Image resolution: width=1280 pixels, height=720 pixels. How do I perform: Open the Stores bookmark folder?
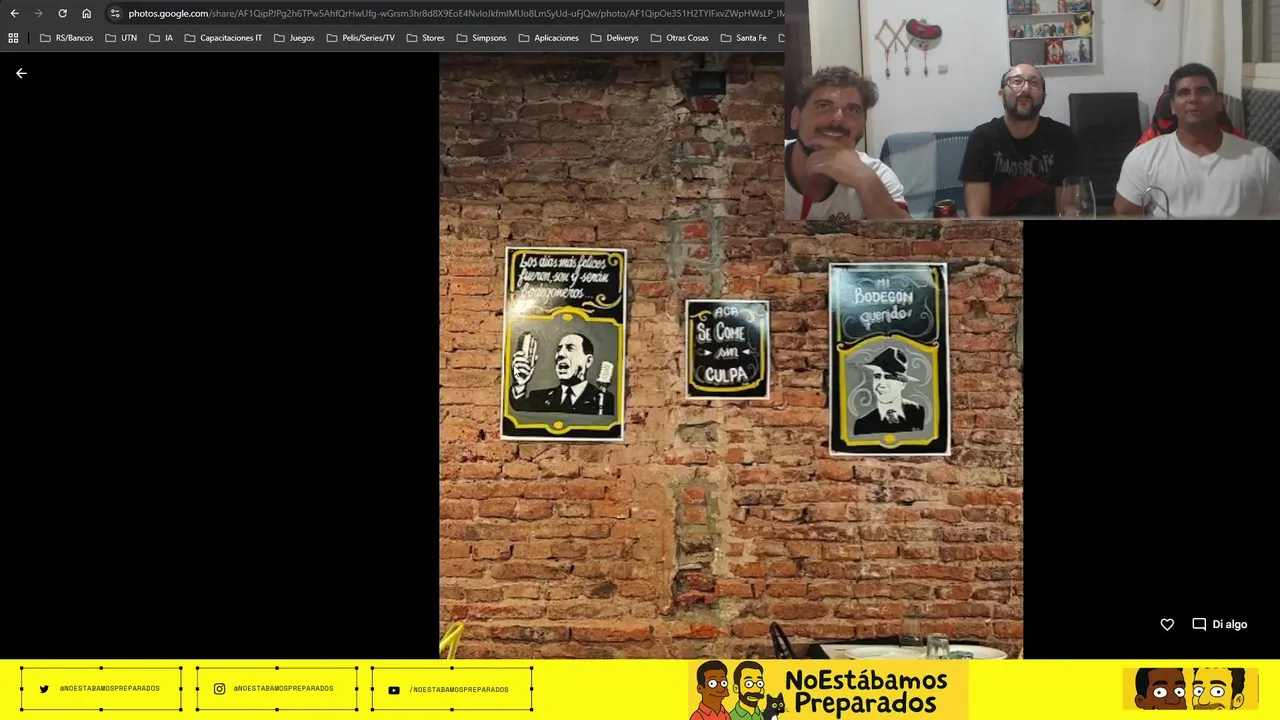click(x=426, y=38)
